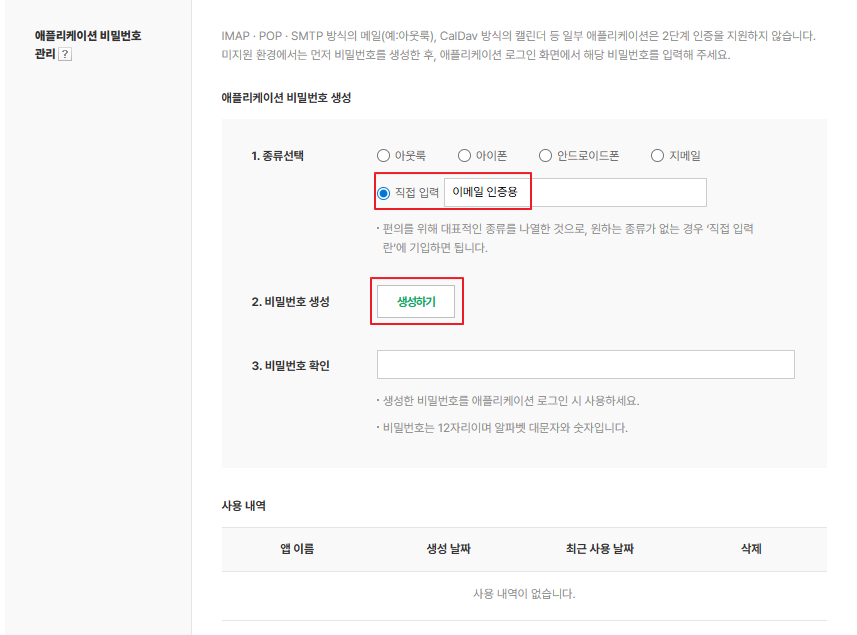Viewport: 857px width, 635px height.
Task: Click the 앱 이름 column header
Action: point(297,549)
